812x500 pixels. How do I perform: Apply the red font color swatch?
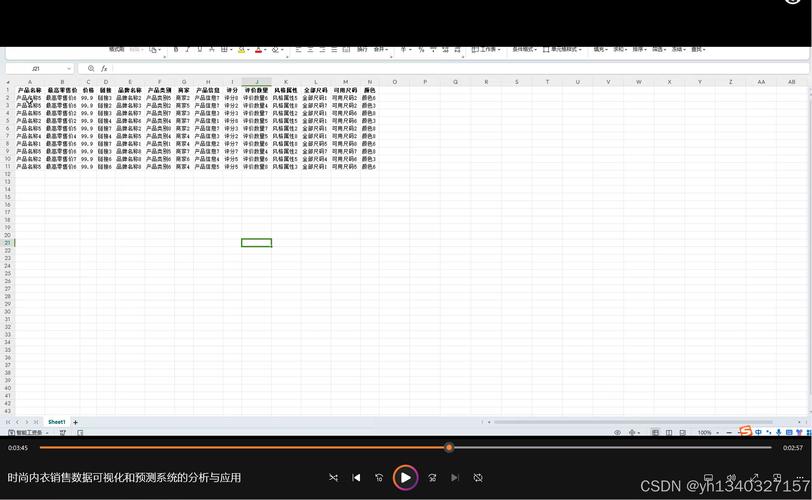click(x=258, y=50)
